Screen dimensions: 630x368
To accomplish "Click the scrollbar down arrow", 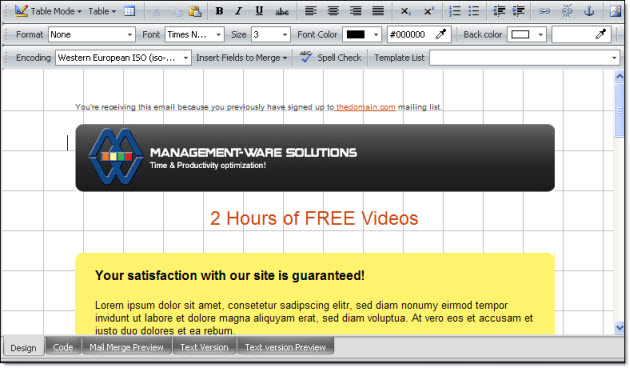I will coord(619,327).
